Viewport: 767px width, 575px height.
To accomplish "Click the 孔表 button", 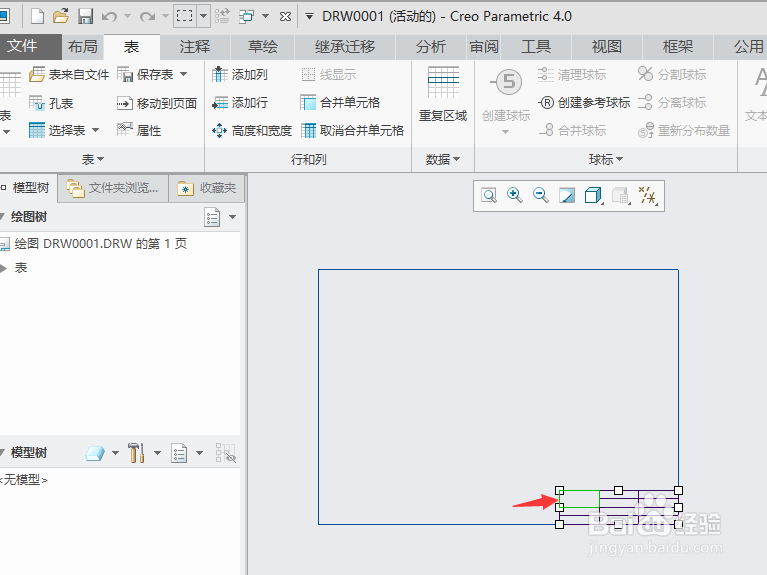I will click(x=51, y=103).
